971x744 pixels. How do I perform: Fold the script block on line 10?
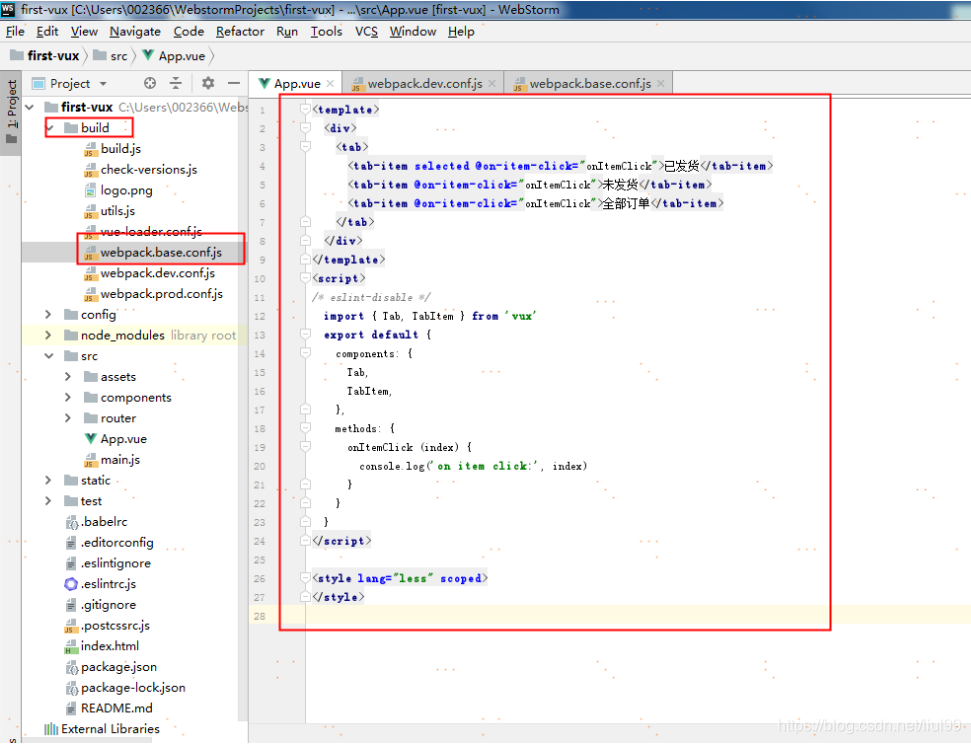coord(305,278)
